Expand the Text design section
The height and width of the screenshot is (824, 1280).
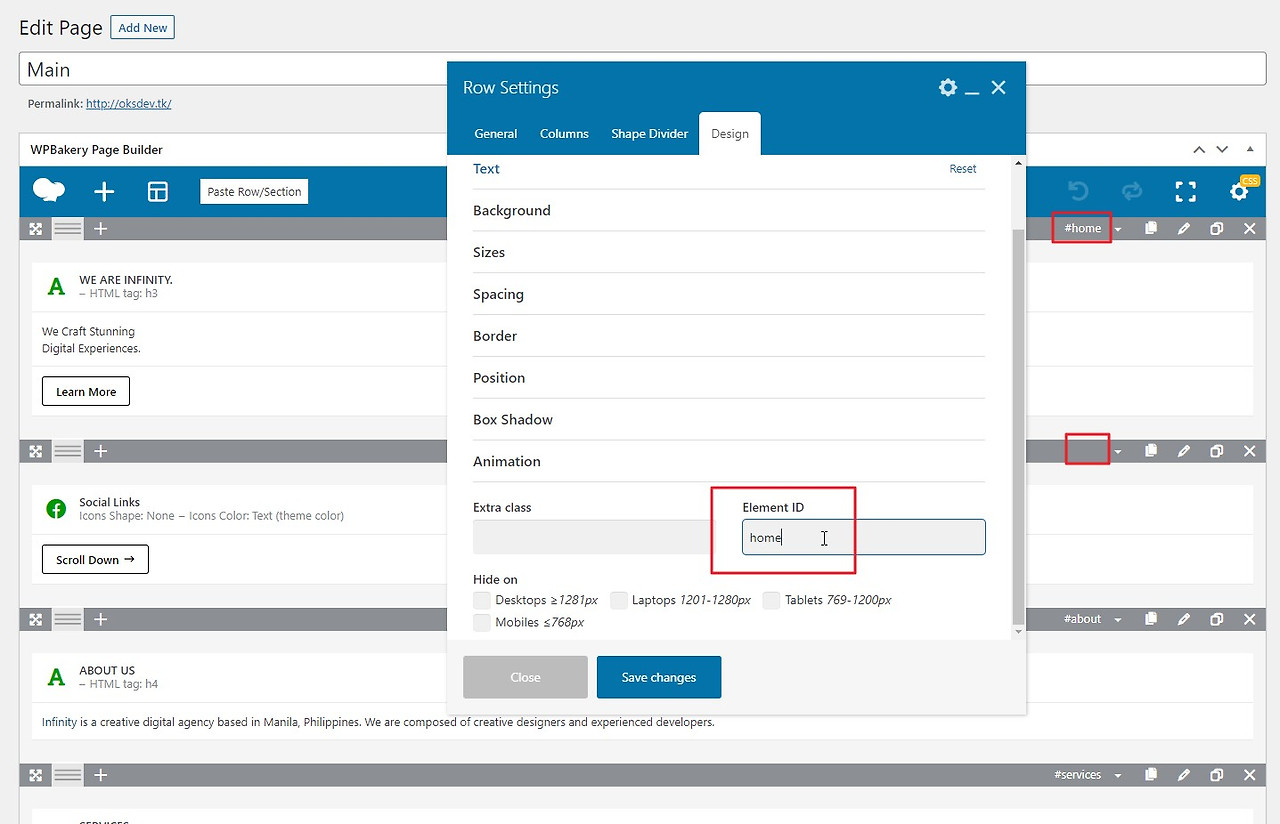point(487,169)
